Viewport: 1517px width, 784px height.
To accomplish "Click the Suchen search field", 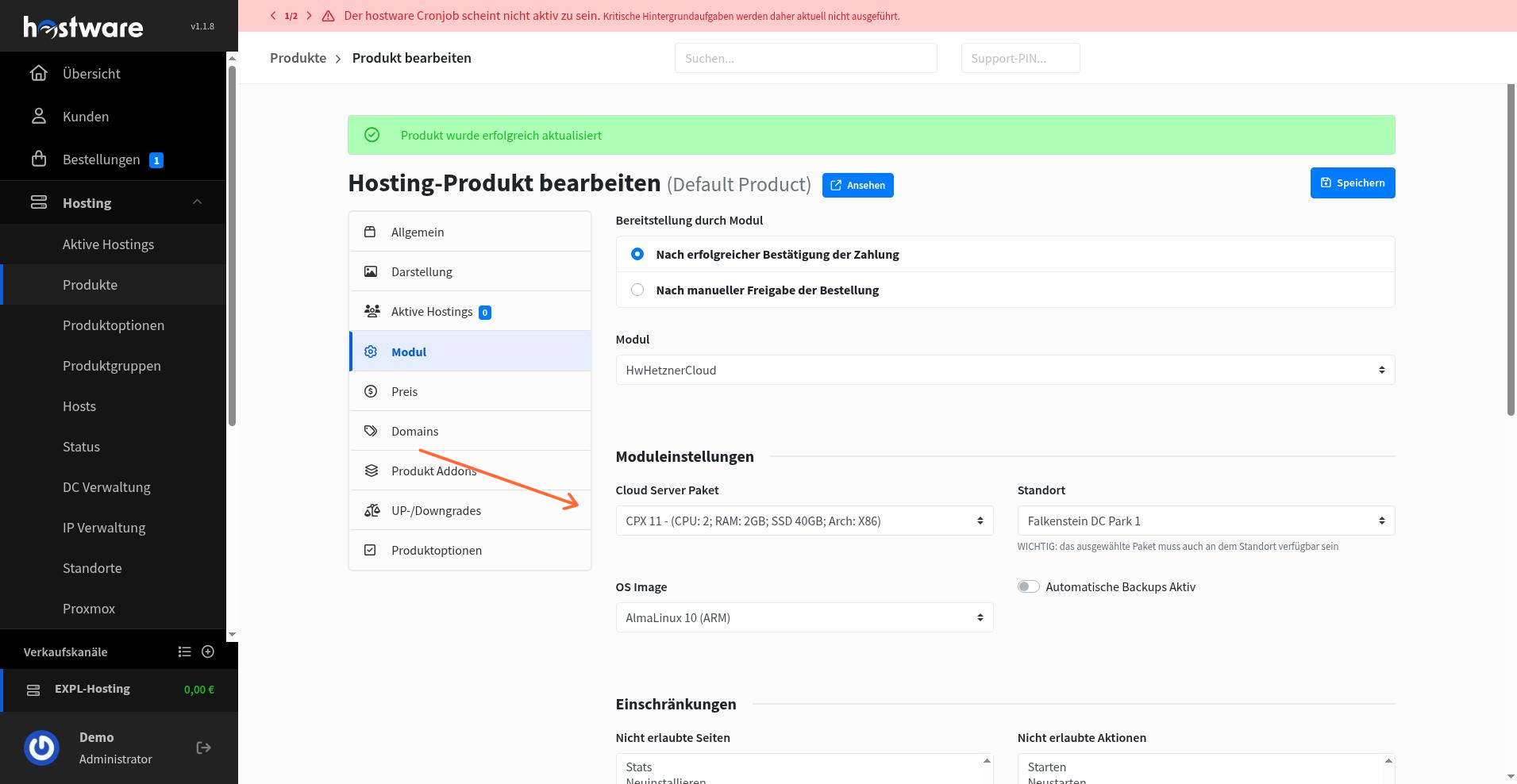I will pos(806,58).
